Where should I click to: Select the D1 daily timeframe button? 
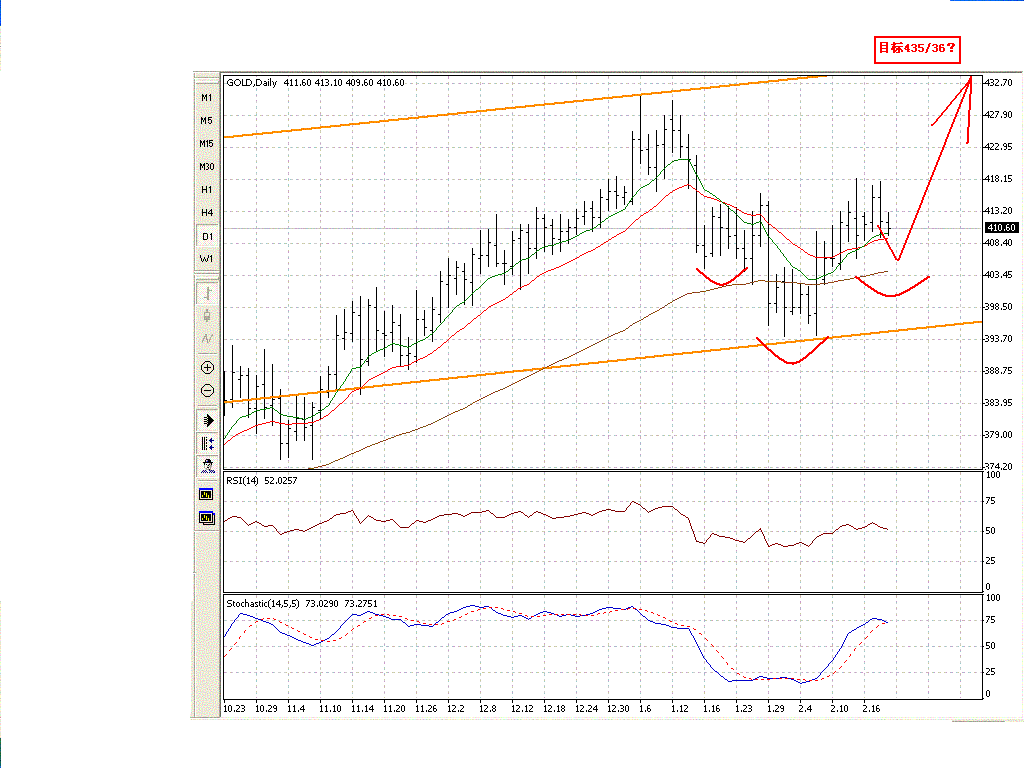click(x=207, y=236)
